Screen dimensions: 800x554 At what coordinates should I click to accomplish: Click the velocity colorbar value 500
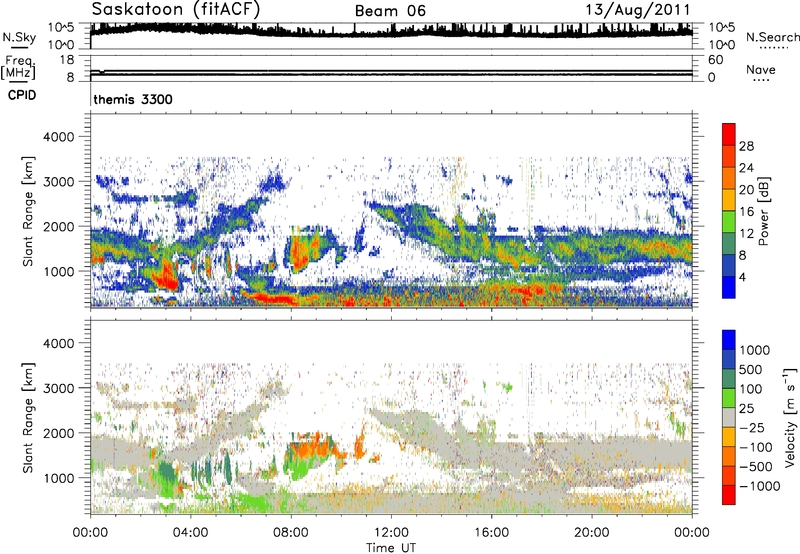coord(752,369)
